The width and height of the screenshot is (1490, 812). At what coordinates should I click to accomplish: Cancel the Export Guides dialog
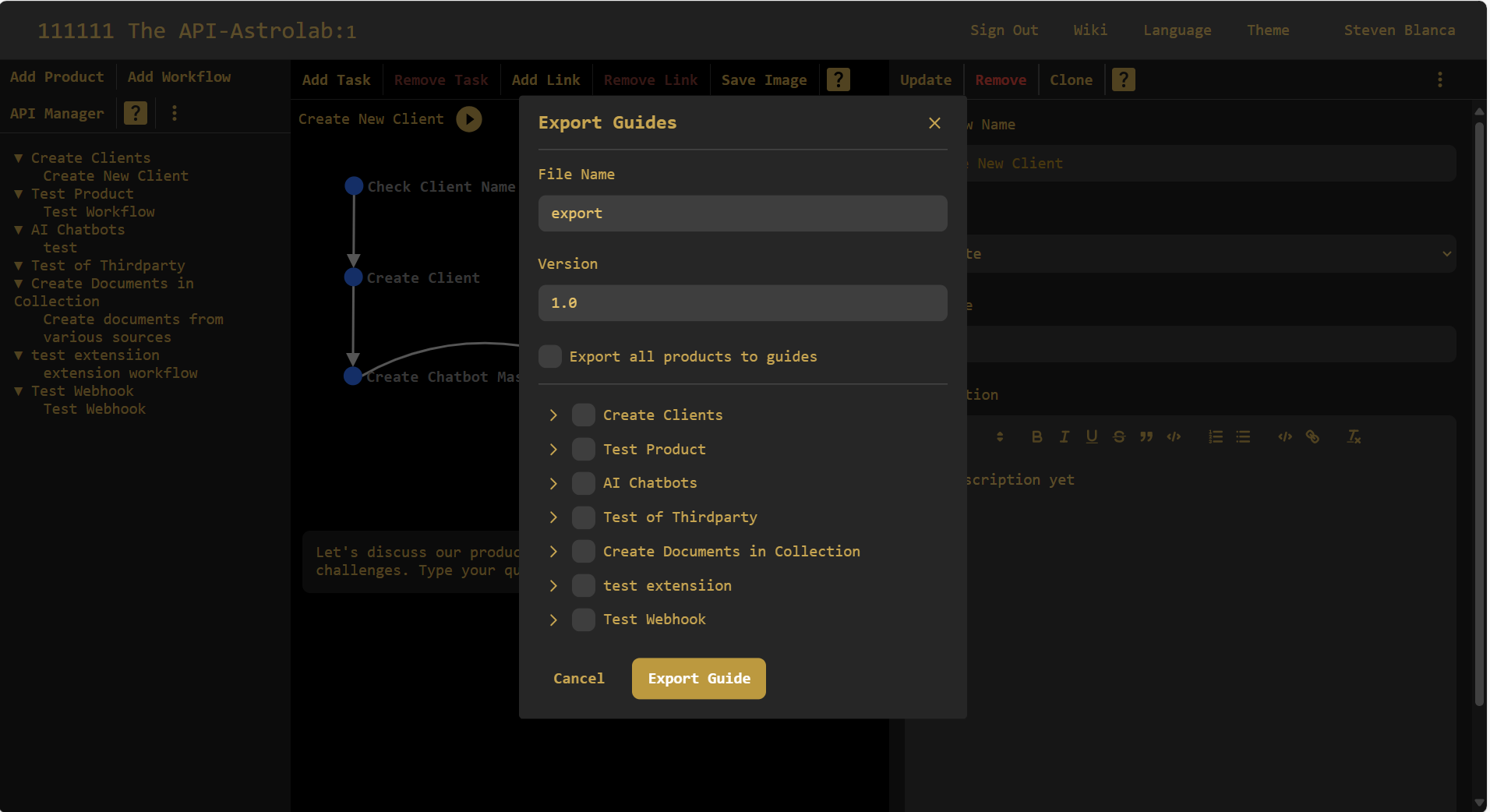(x=578, y=678)
